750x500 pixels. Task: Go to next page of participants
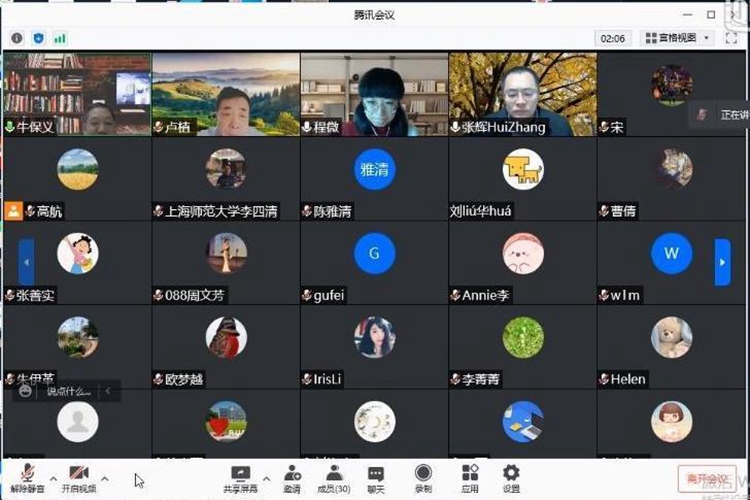tap(722, 262)
